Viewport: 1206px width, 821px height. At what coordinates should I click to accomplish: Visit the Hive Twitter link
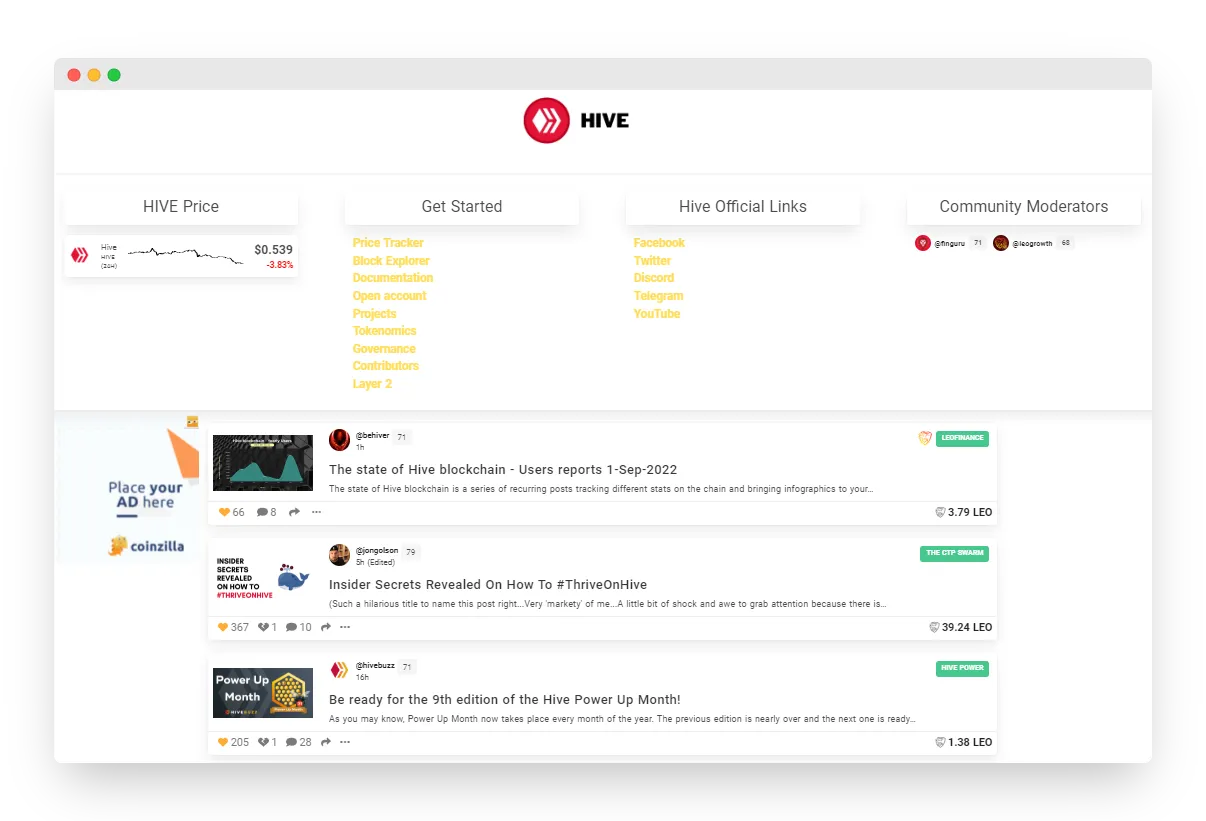(x=652, y=261)
